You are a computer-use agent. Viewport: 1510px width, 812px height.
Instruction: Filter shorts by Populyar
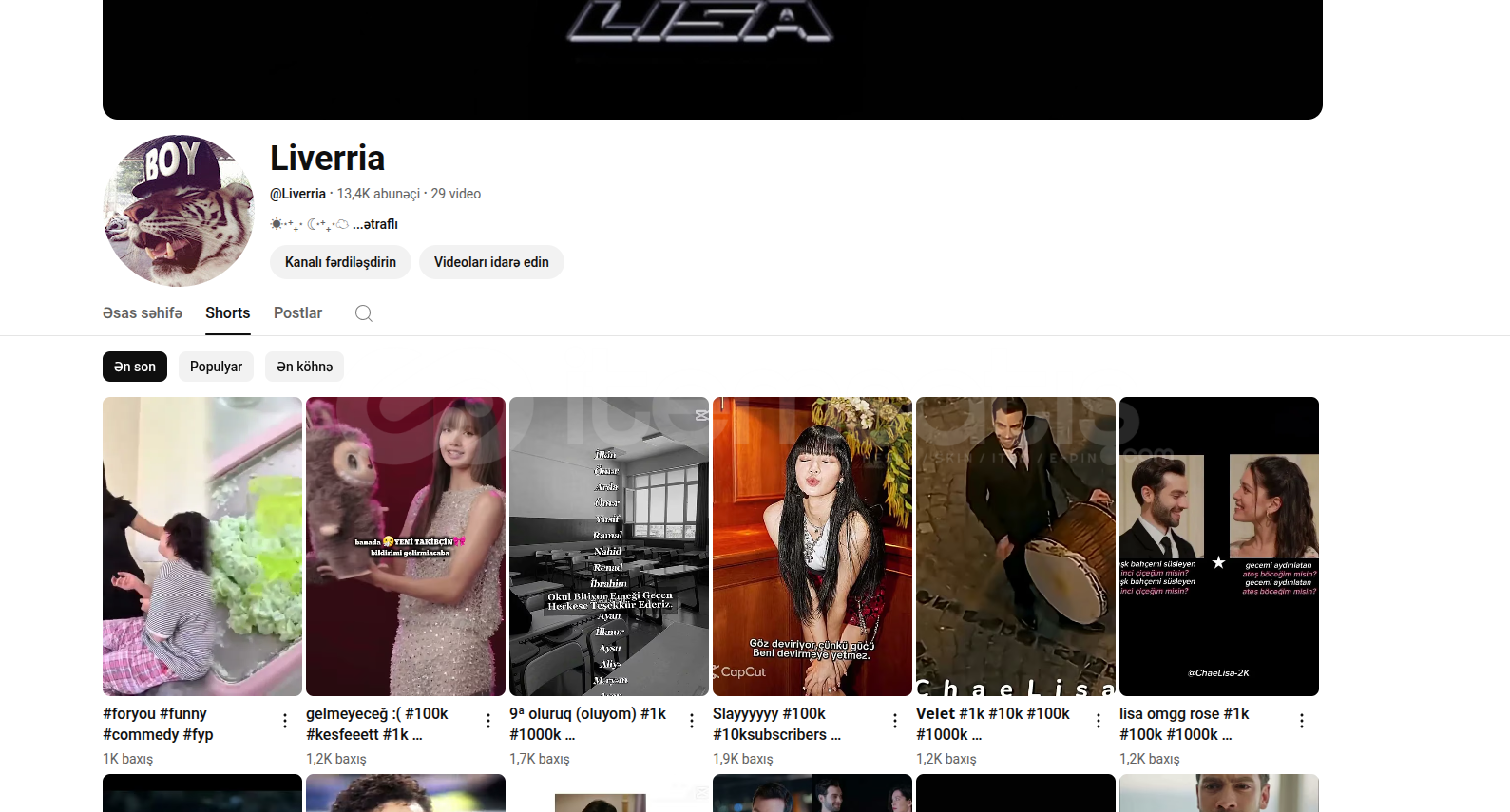coord(216,367)
